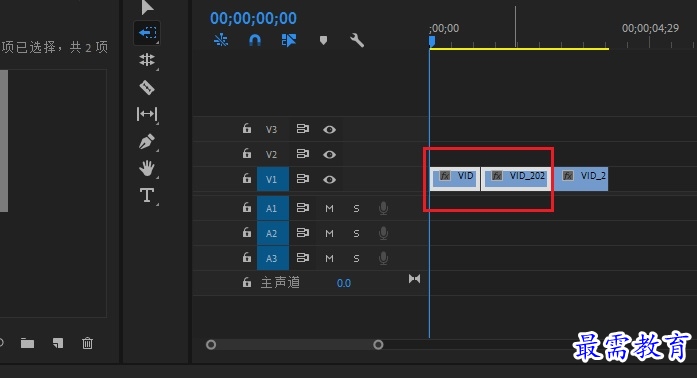Toggle A1 track targeting
697x378 pixels.
coord(273,208)
